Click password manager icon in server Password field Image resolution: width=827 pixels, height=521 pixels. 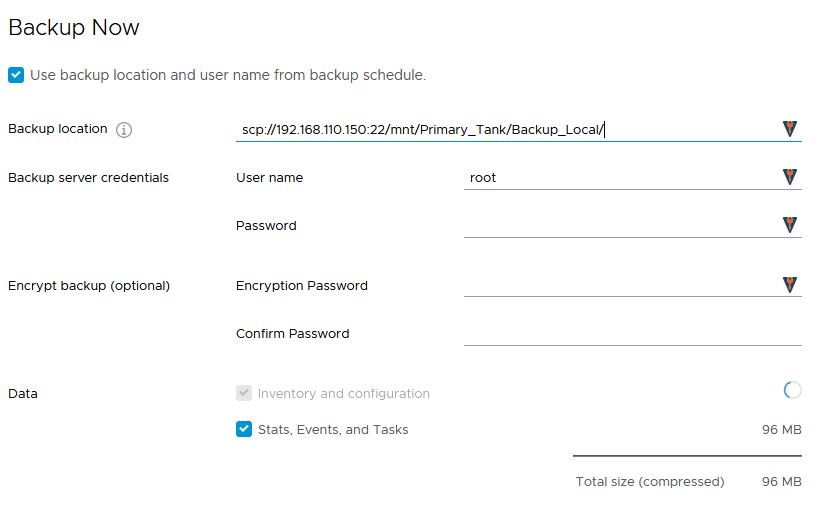790,226
